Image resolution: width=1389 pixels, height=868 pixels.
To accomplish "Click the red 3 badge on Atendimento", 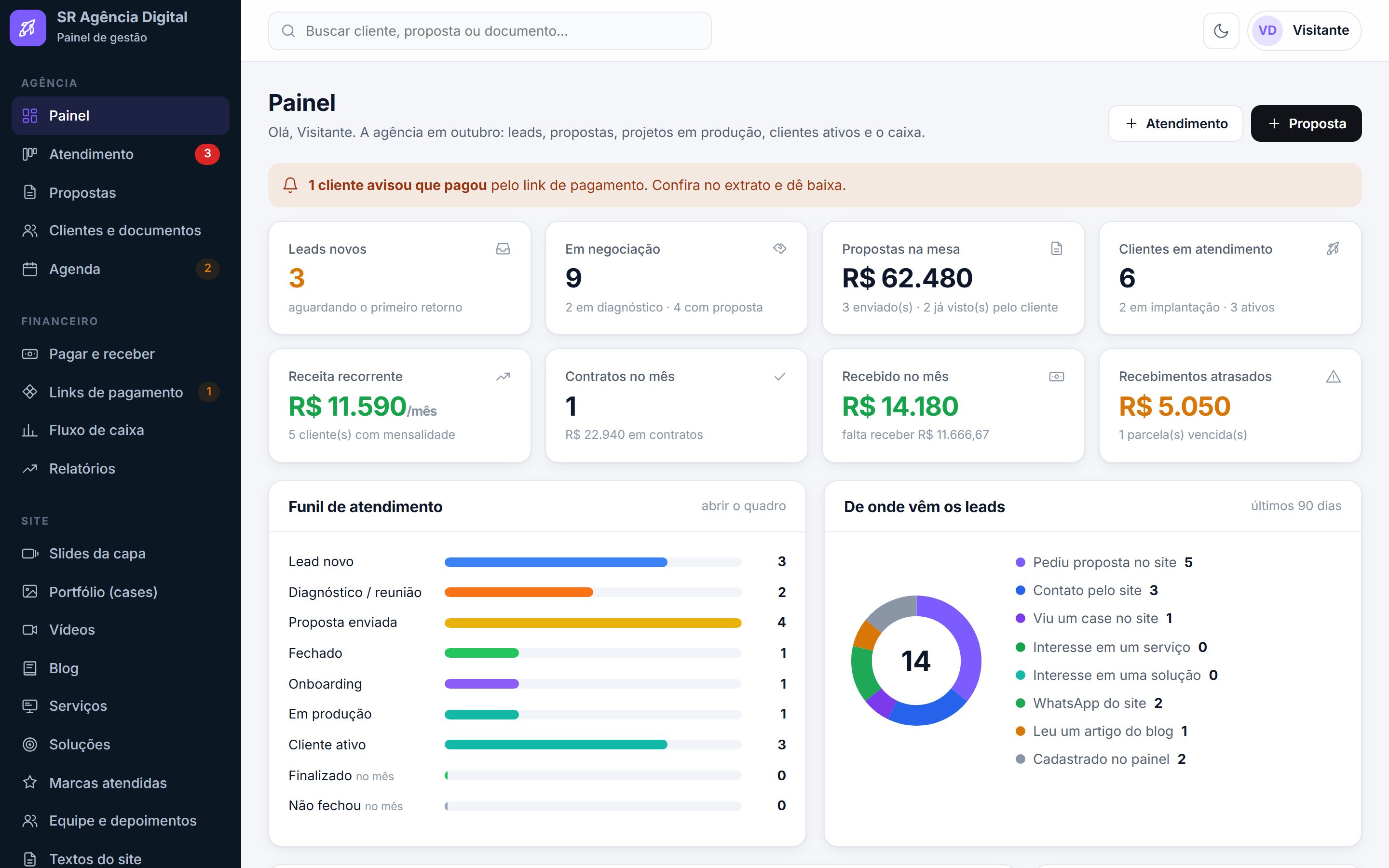I will tap(207, 154).
